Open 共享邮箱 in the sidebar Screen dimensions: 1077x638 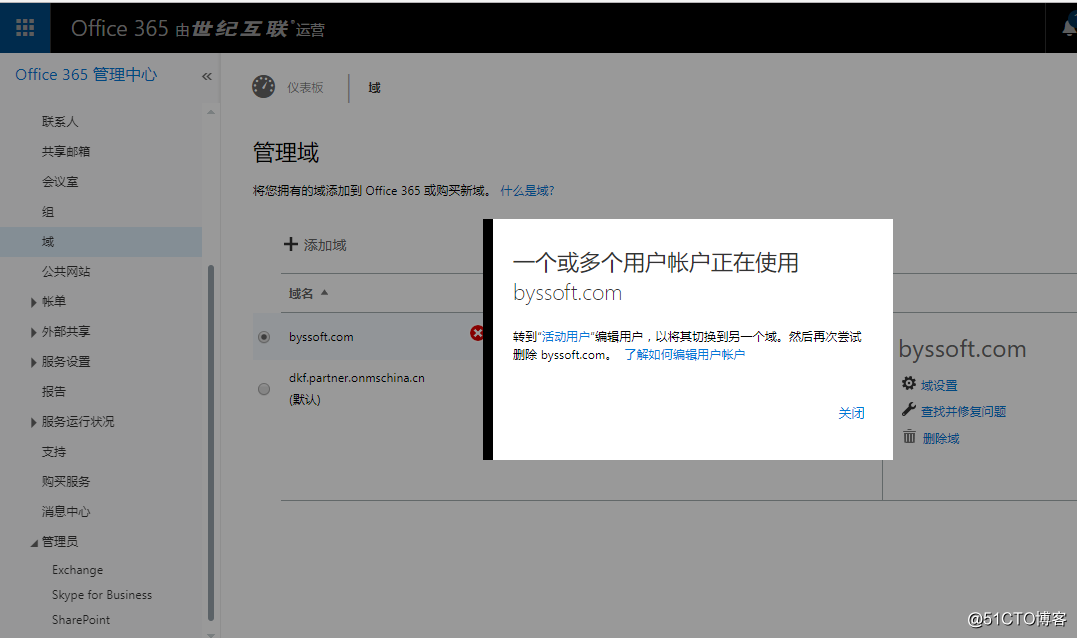pyautogui.click(x=66, y=152)
